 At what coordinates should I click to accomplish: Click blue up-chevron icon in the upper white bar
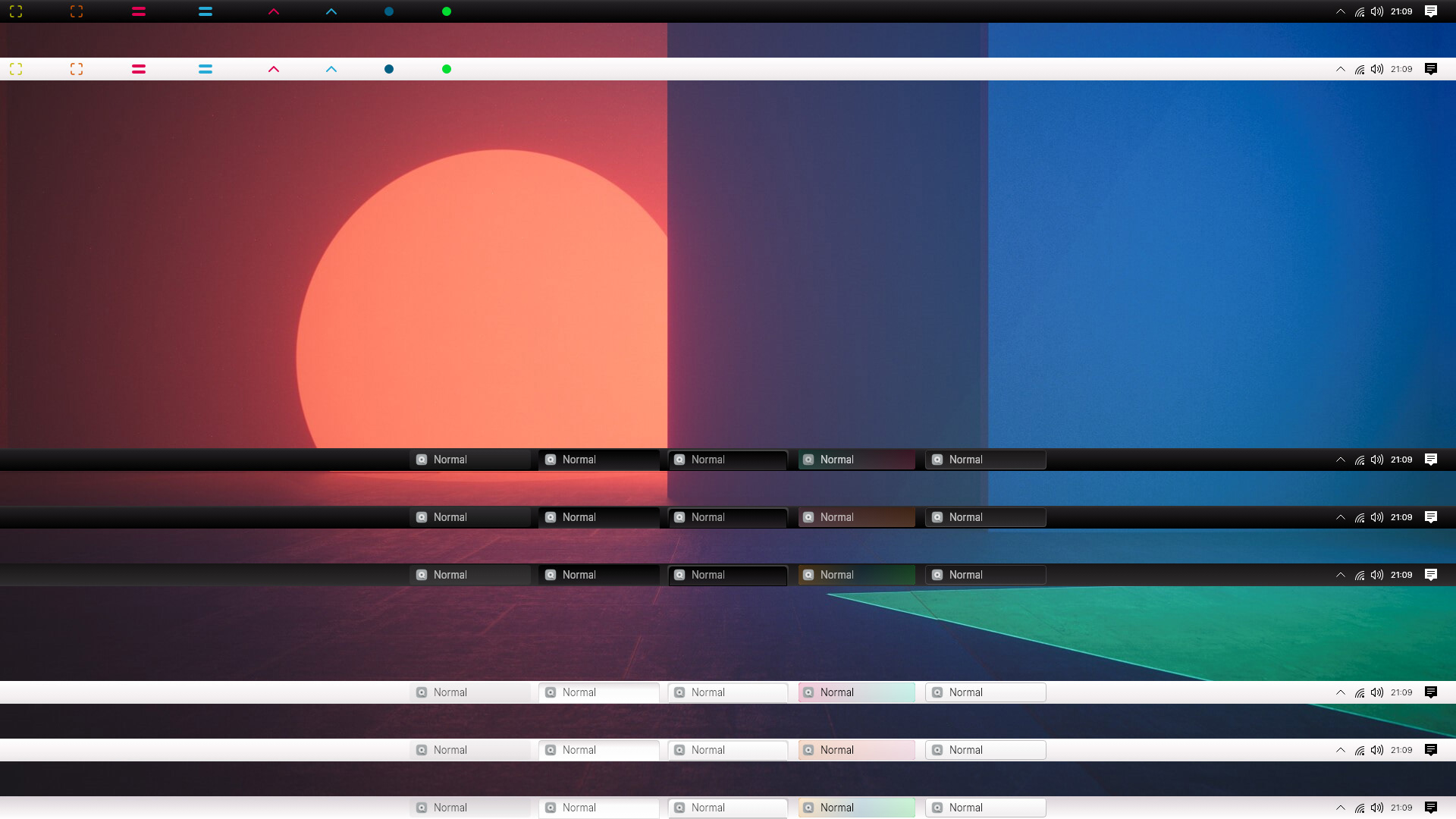331,69
